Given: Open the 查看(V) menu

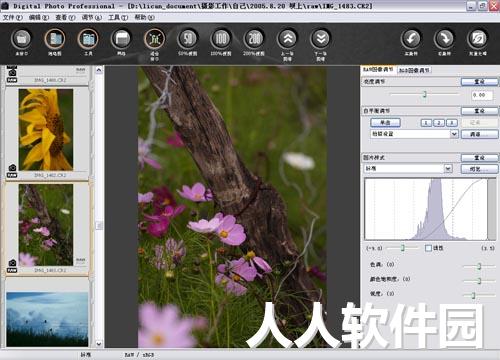Looking at the screenshot, I should [x=65, y=17].
